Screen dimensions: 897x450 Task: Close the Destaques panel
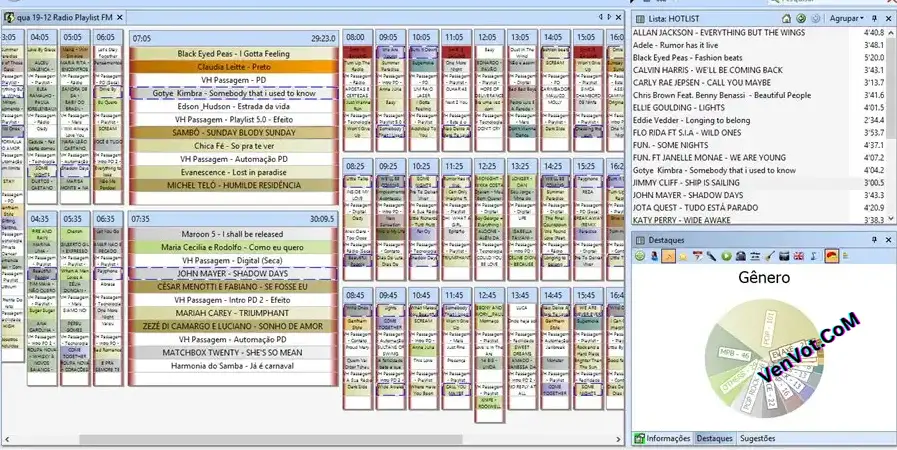(888, 240)
